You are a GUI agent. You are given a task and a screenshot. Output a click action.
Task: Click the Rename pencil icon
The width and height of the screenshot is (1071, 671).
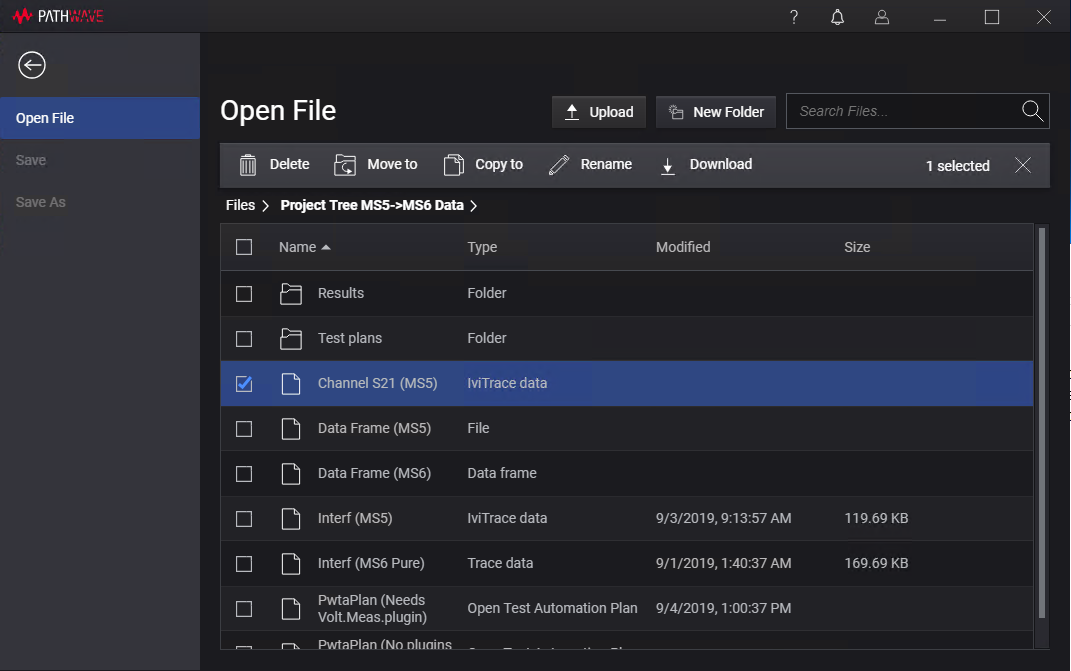pos(559,165)
